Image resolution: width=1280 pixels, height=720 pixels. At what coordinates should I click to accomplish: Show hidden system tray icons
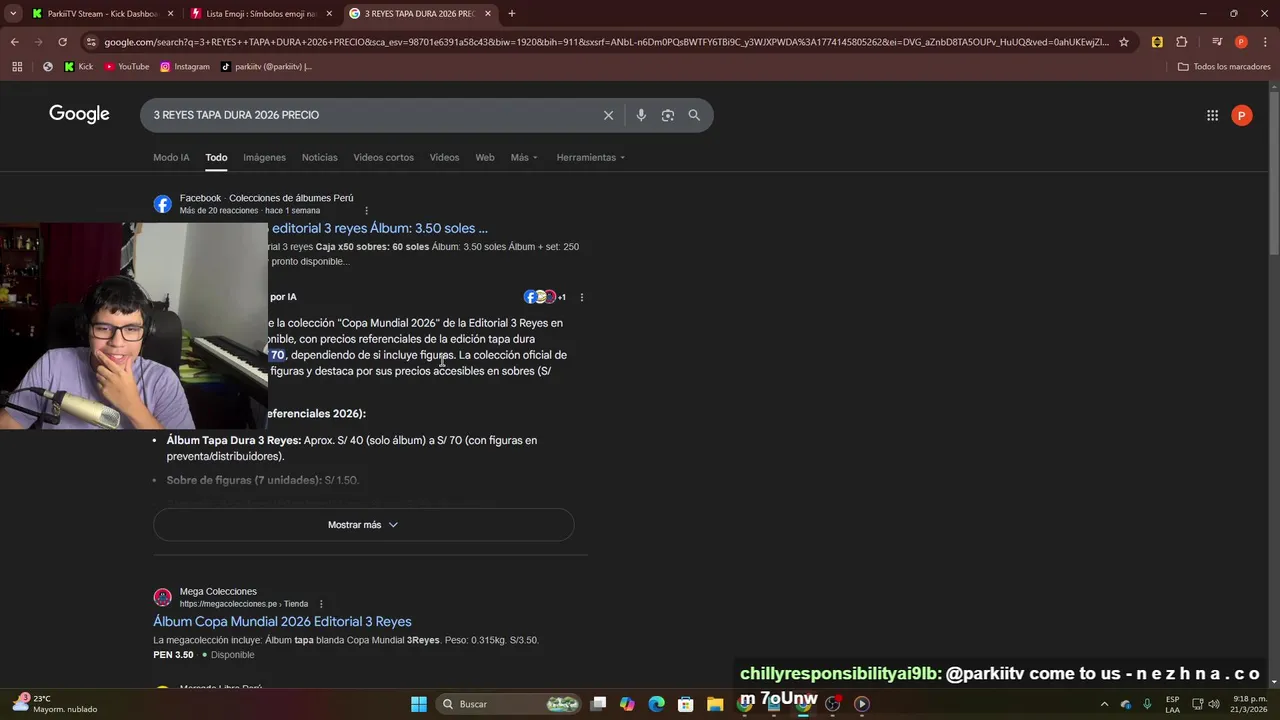1104,704
